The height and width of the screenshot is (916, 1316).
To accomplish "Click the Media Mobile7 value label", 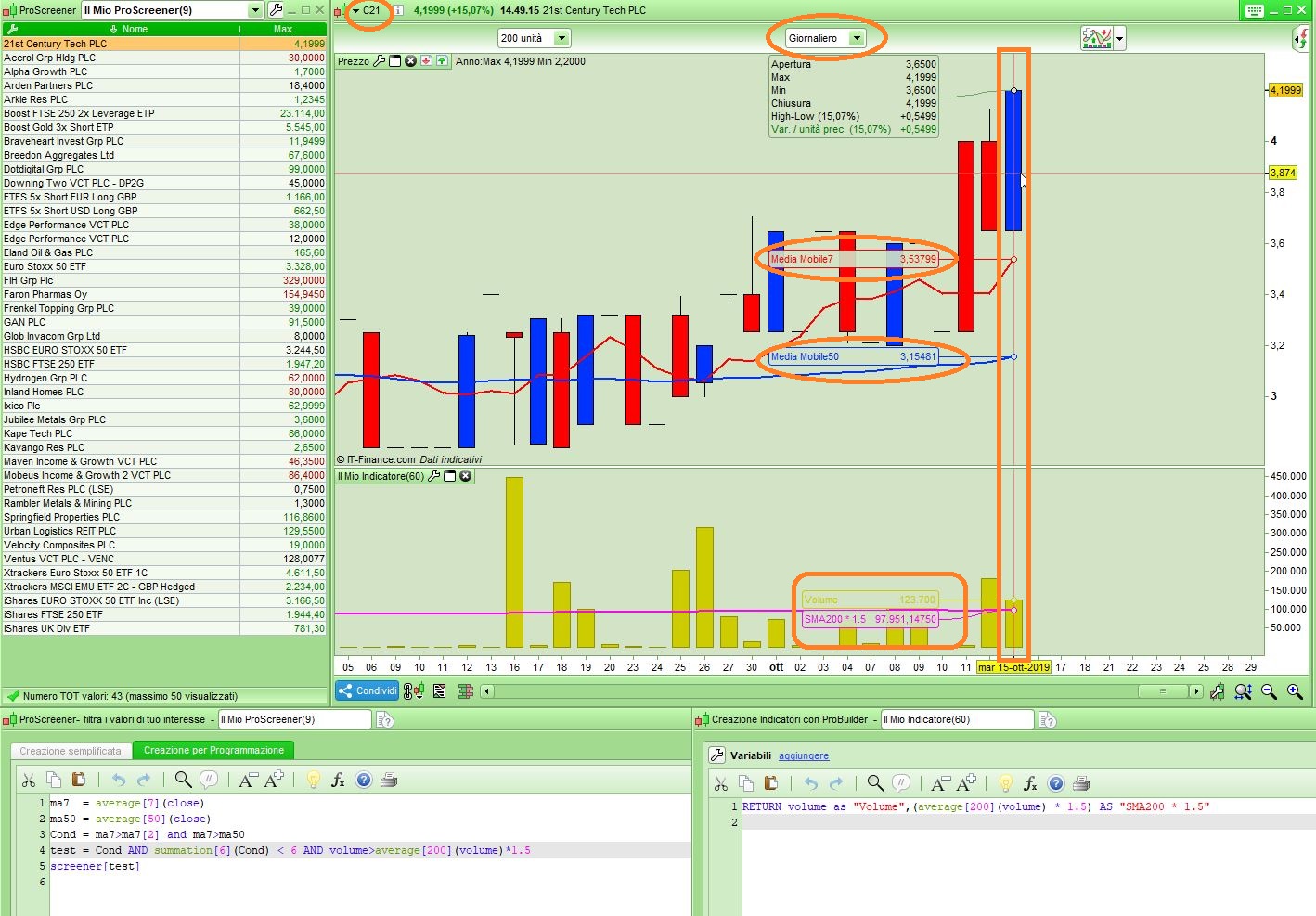I will (x=854, y=259).
